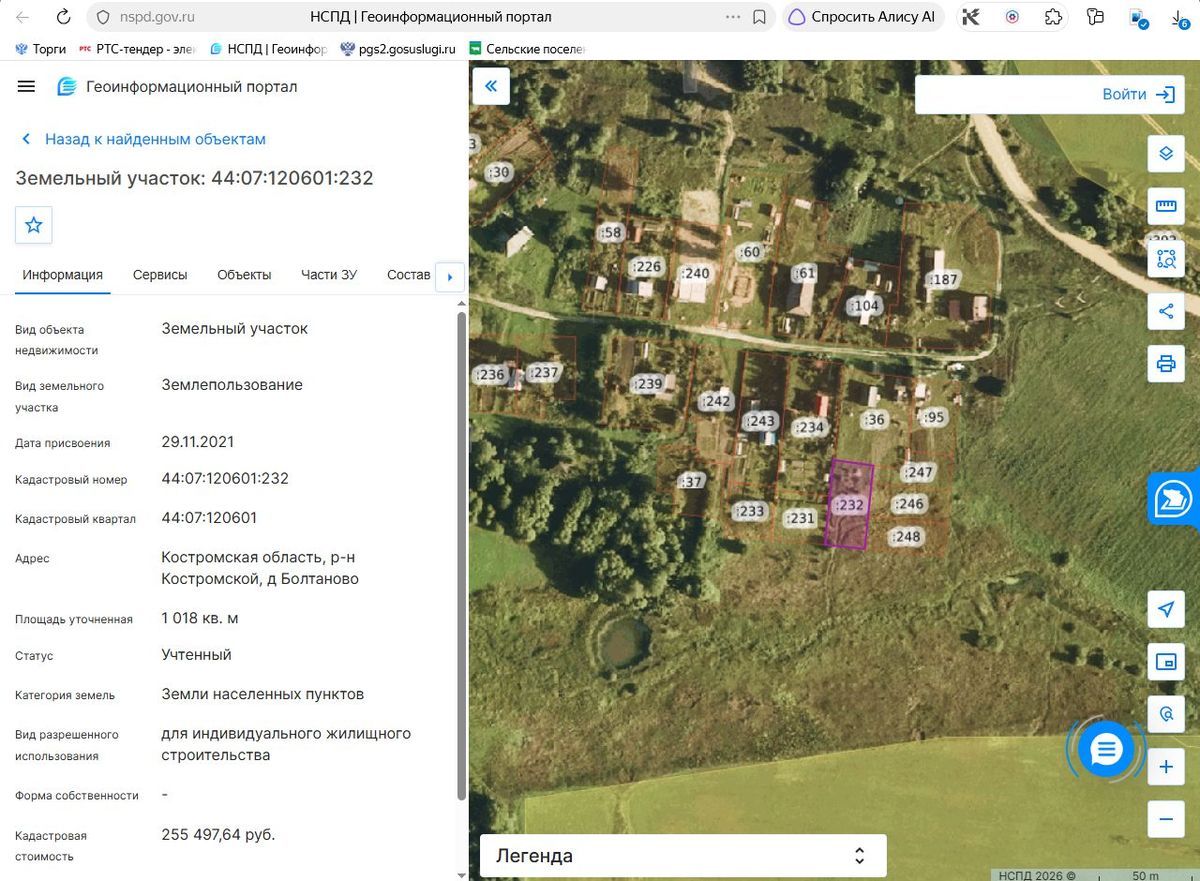Print the map using printer icon

(1166, 363)
